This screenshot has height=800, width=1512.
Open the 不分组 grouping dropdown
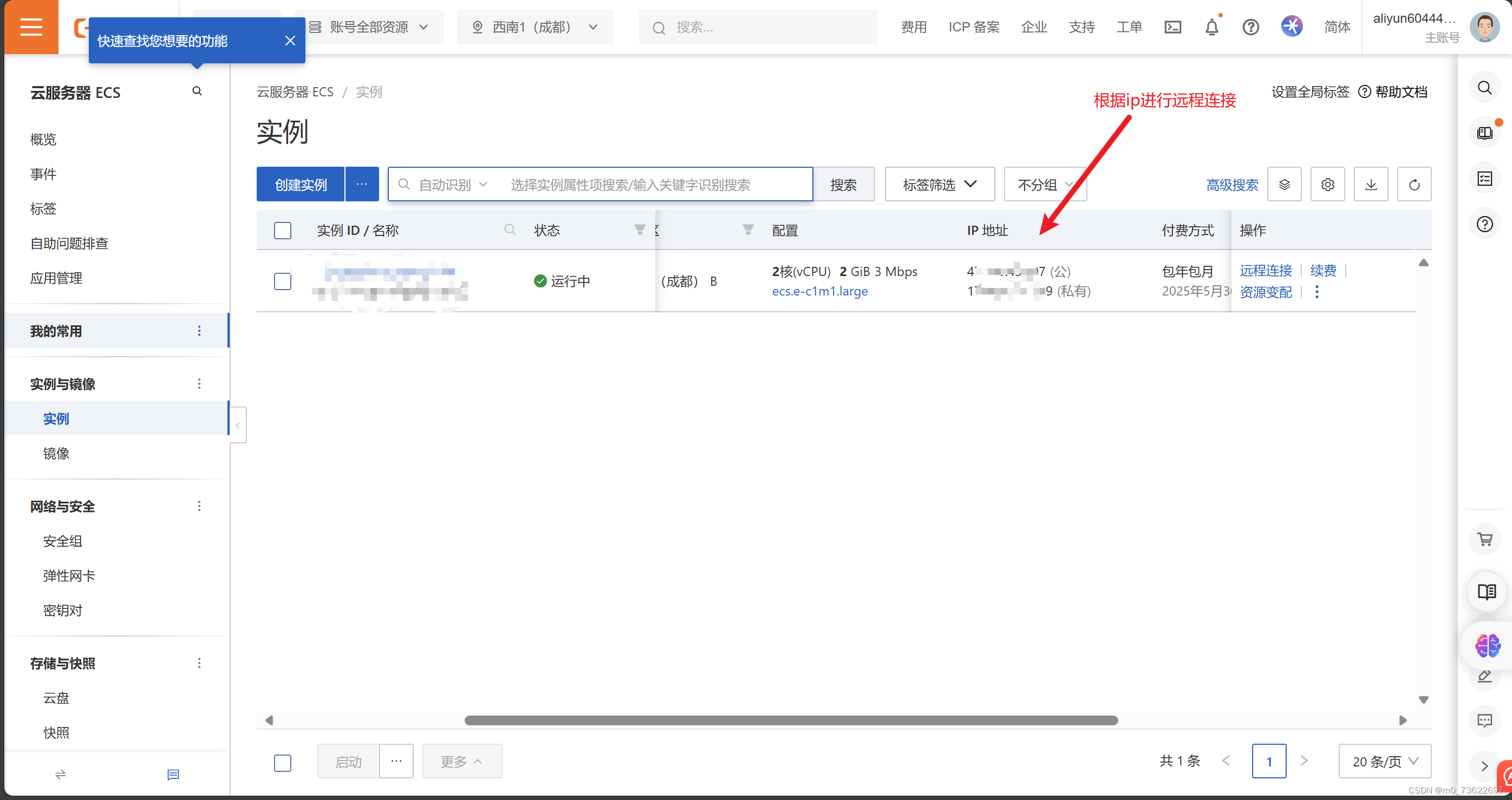point(1045,184)
